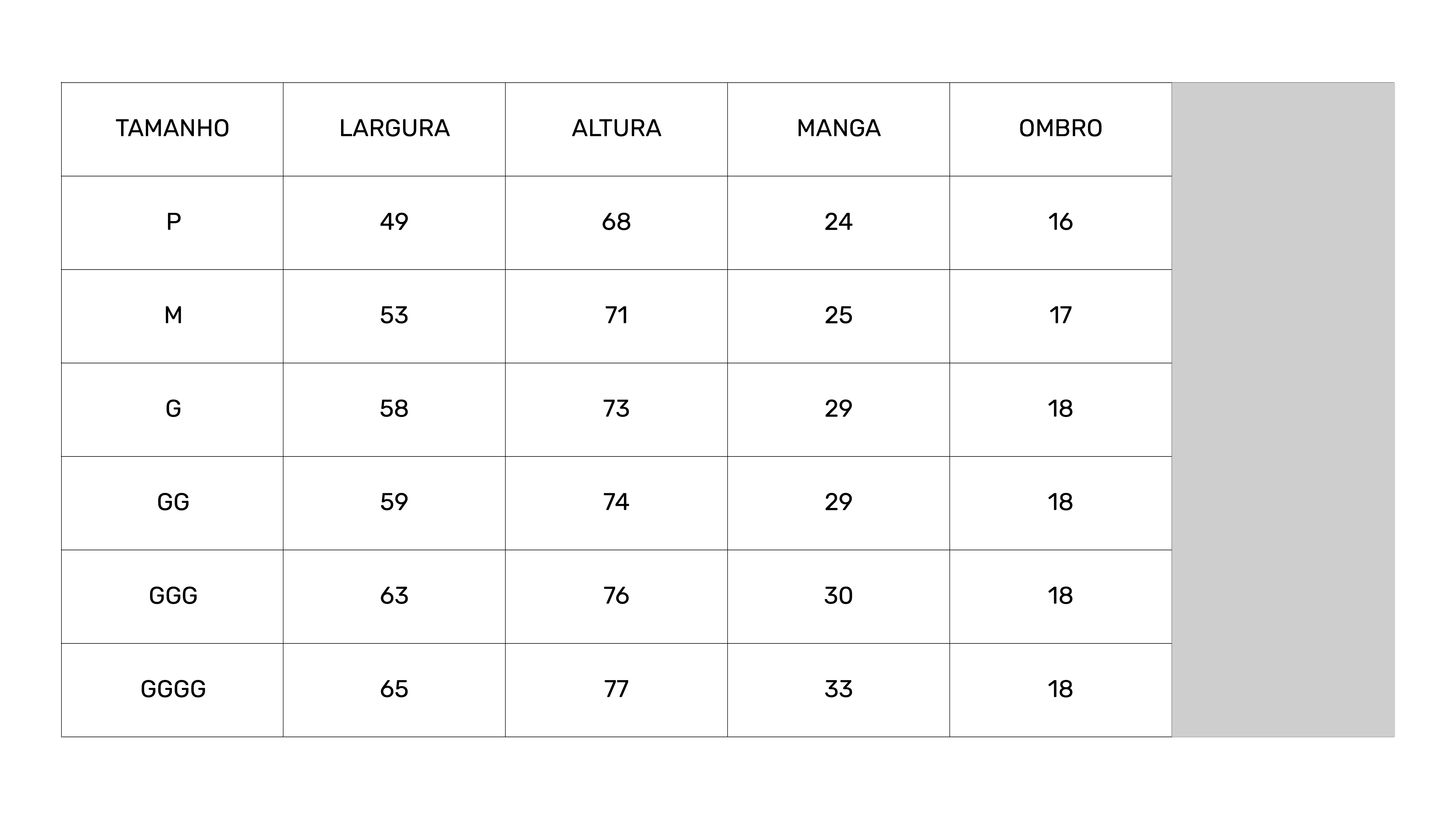This screenshot has height=819, width=1456.
Task: Select the altura value 71
Action: [x=616, y=316]
